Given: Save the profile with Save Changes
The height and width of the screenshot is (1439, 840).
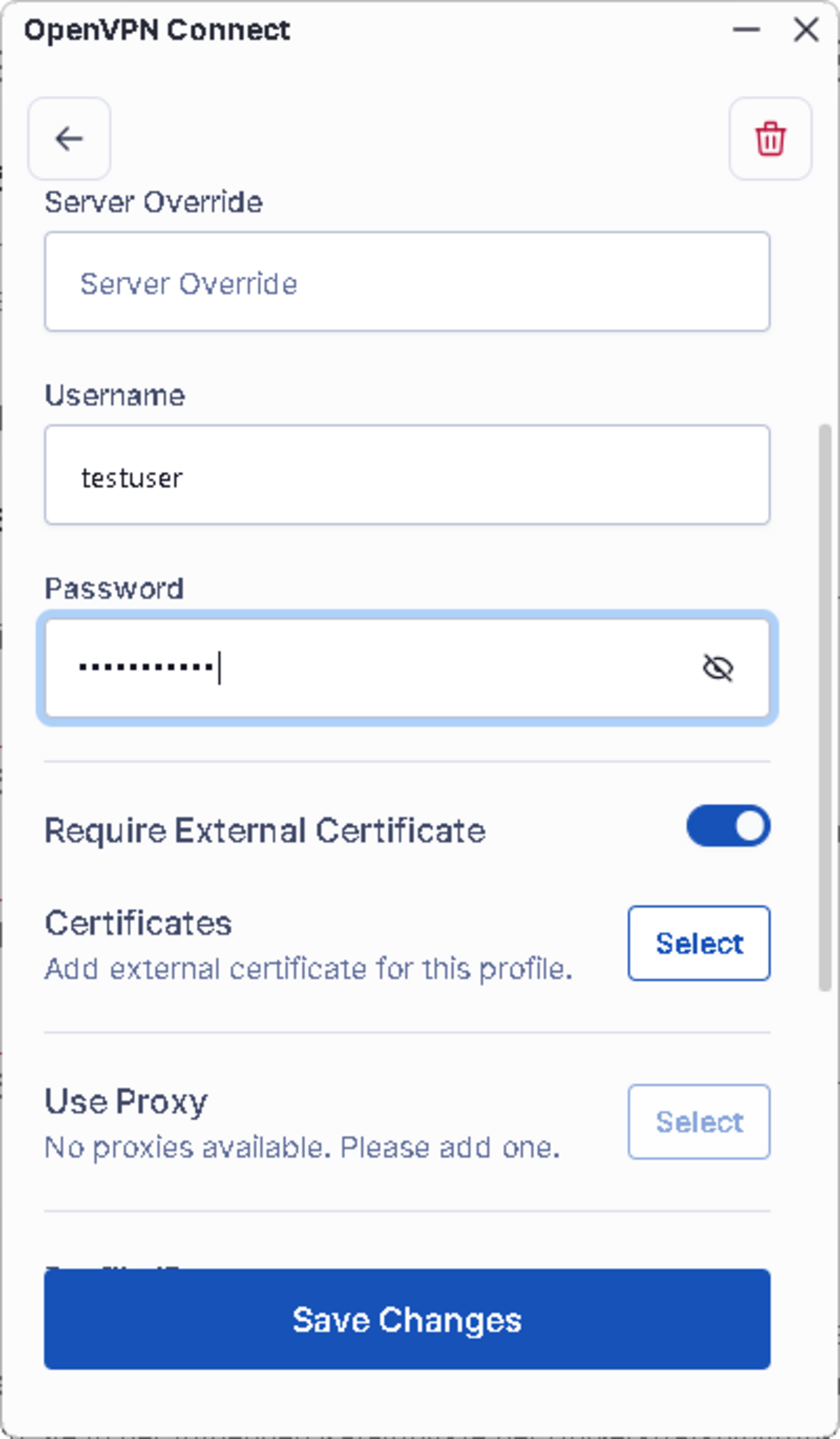Looking at the screenshot, I should [x=407, y=1319].
